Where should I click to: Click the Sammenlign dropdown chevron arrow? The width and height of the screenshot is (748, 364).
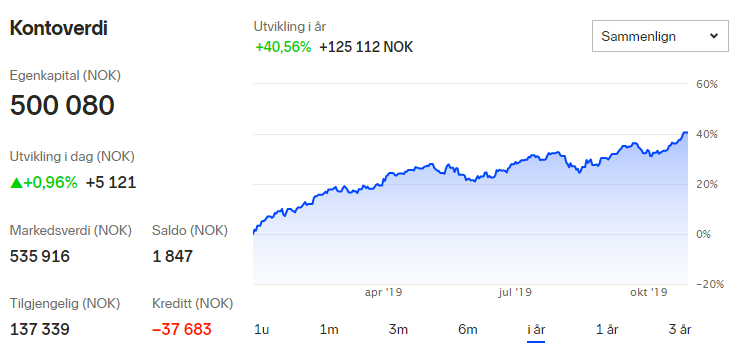[x=714, y=36]
